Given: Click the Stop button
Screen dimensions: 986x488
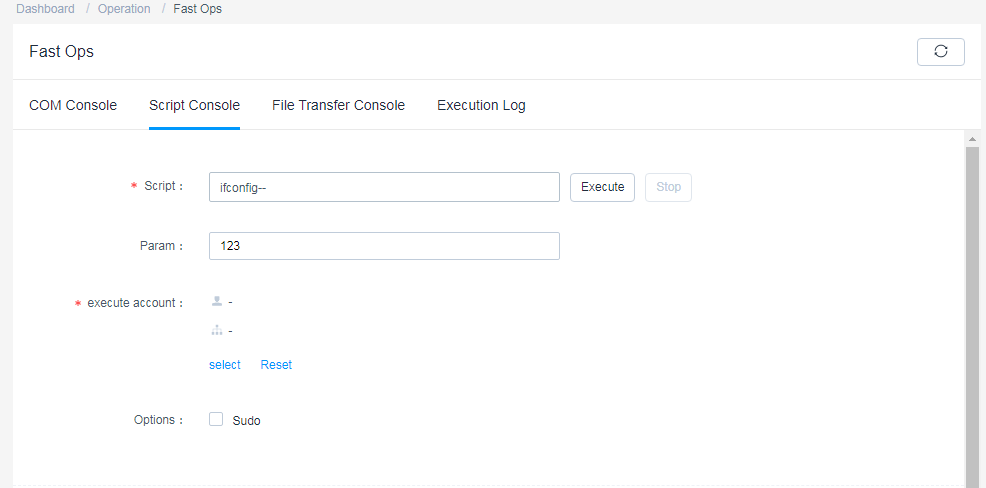Looking at the screenshot, I should click(668, 187).
